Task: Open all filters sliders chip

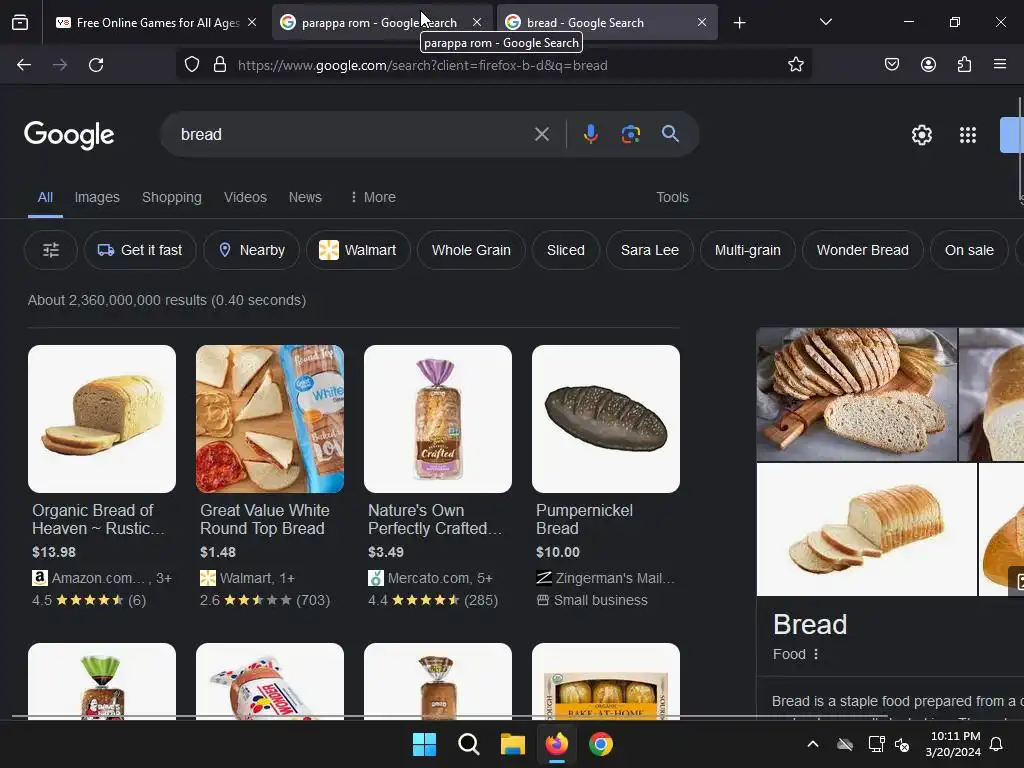Action: (51, 250)
